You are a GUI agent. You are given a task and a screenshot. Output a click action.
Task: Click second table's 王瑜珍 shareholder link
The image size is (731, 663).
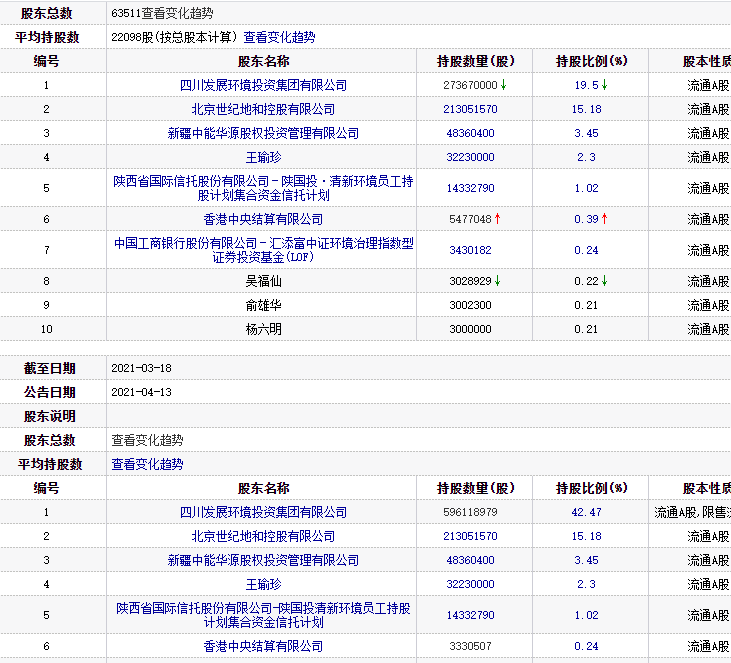pos(263,585)
